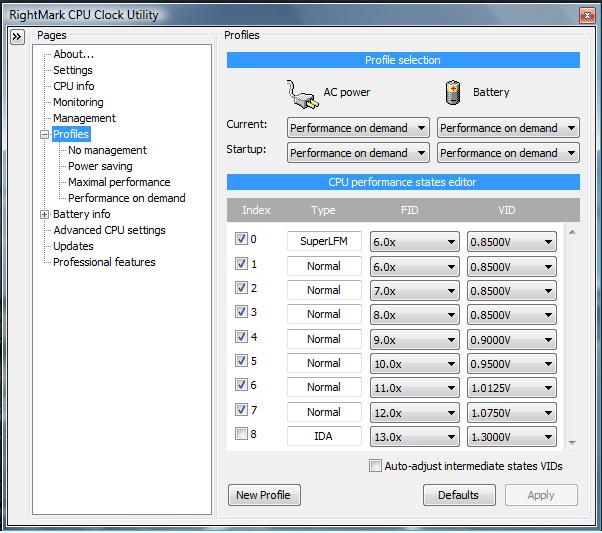Screen dimensions: 602x533
Task: Select the Maximal performance profile
Action: tap(119, 182)
